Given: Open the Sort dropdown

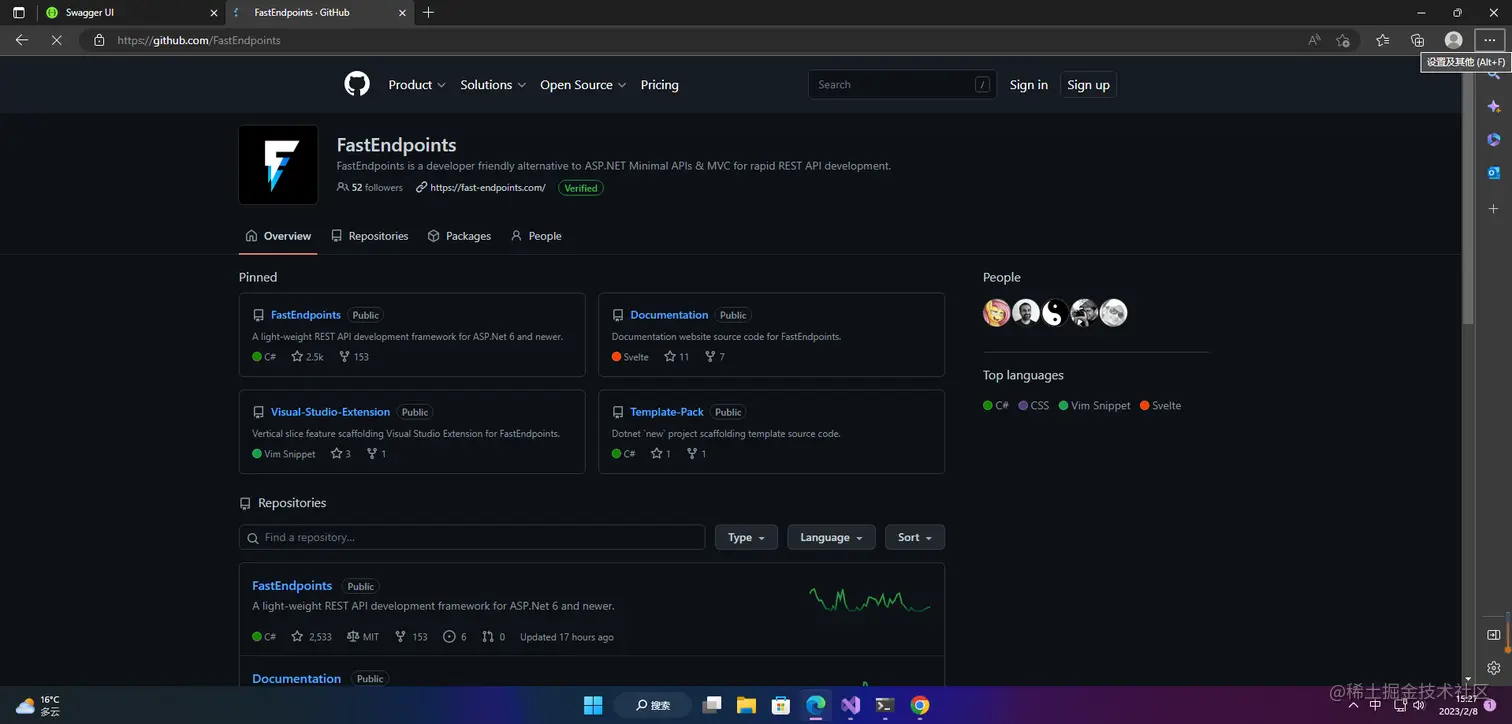Looking at the screenshot, I should click(x=915, y=537).
